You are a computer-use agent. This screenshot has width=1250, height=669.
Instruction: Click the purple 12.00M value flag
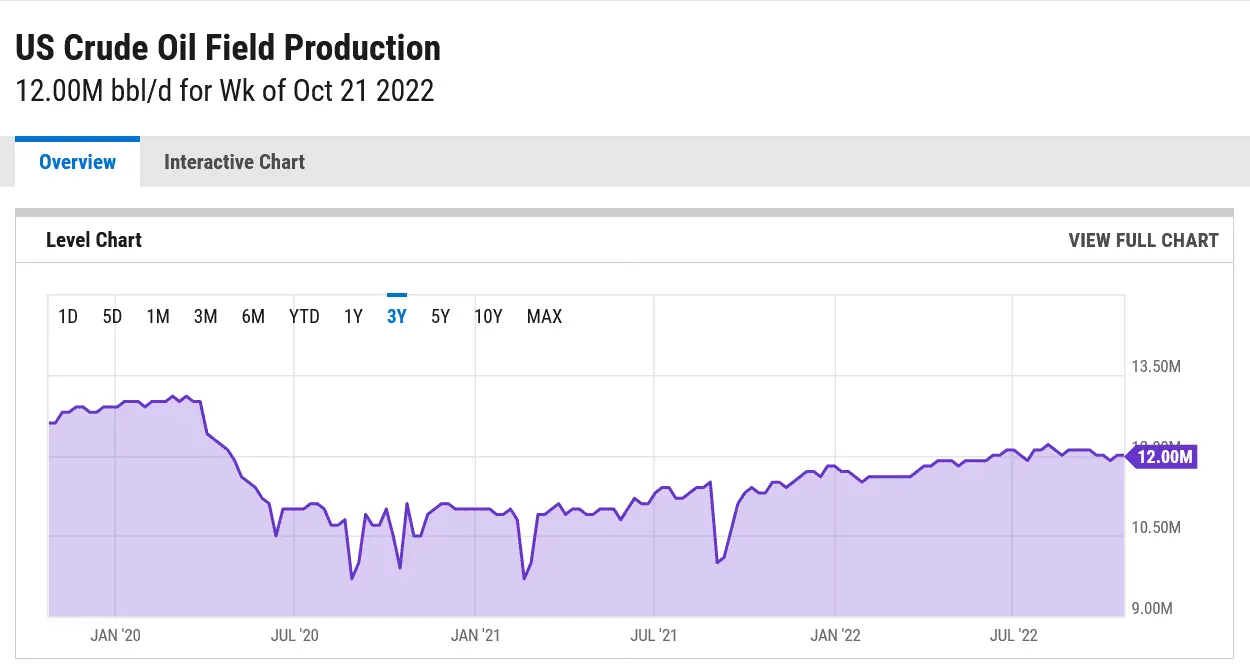[1165, 457]
